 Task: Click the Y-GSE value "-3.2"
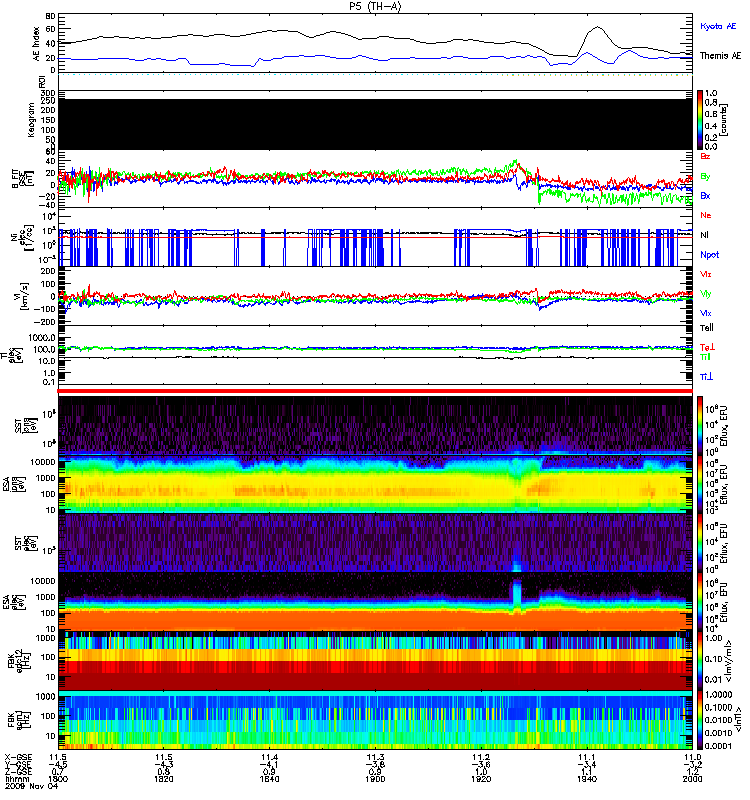tap(692, 765)
